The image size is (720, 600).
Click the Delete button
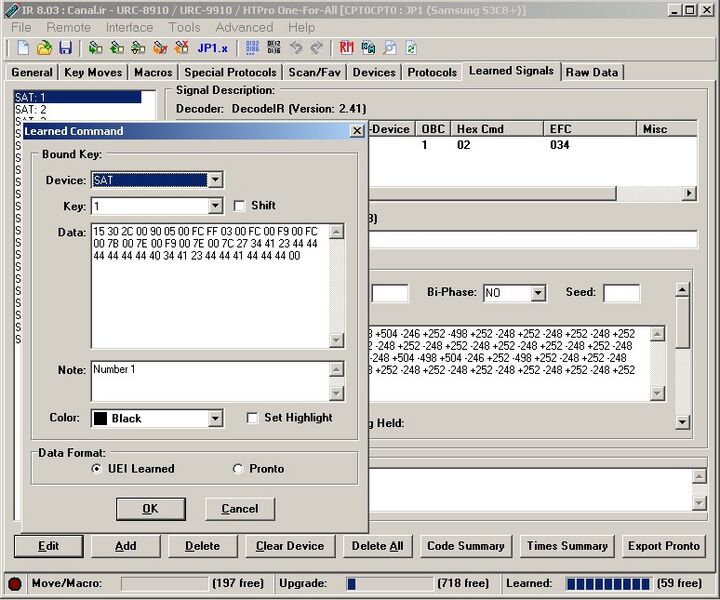pos(202,546)
